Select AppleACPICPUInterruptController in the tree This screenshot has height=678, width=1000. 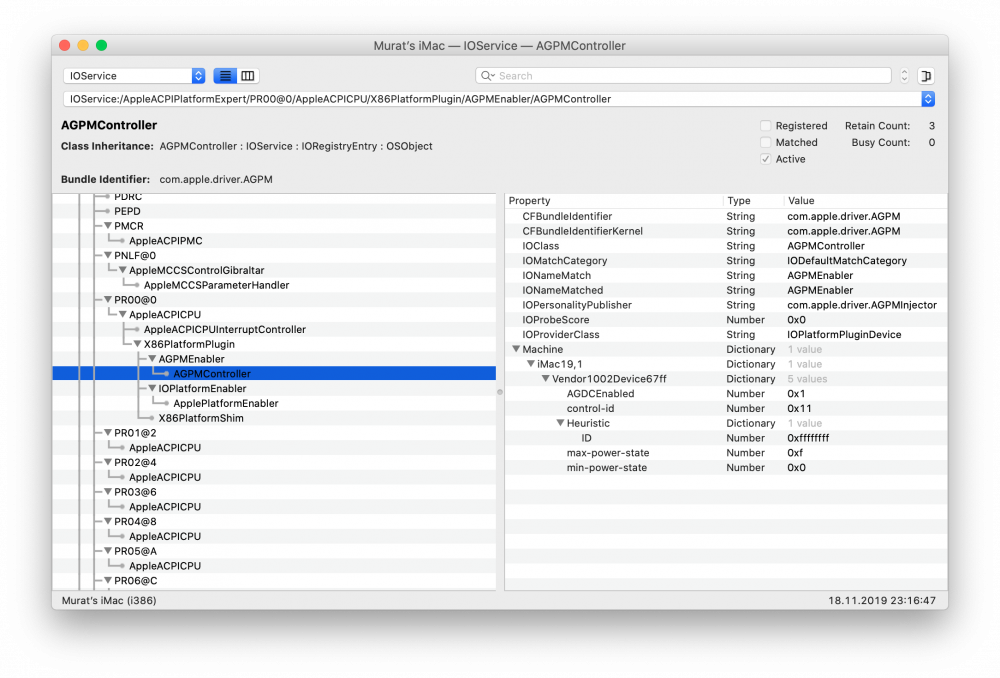(224, 330)
